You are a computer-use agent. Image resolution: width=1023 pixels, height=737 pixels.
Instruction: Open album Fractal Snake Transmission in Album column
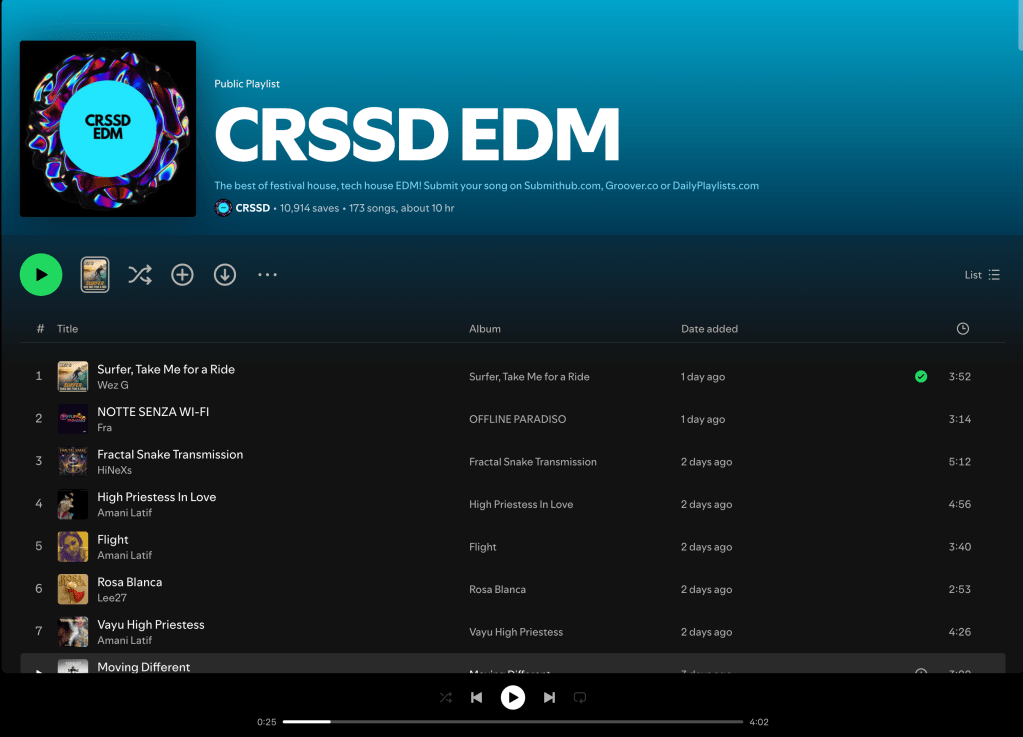(x=533, y=462)
